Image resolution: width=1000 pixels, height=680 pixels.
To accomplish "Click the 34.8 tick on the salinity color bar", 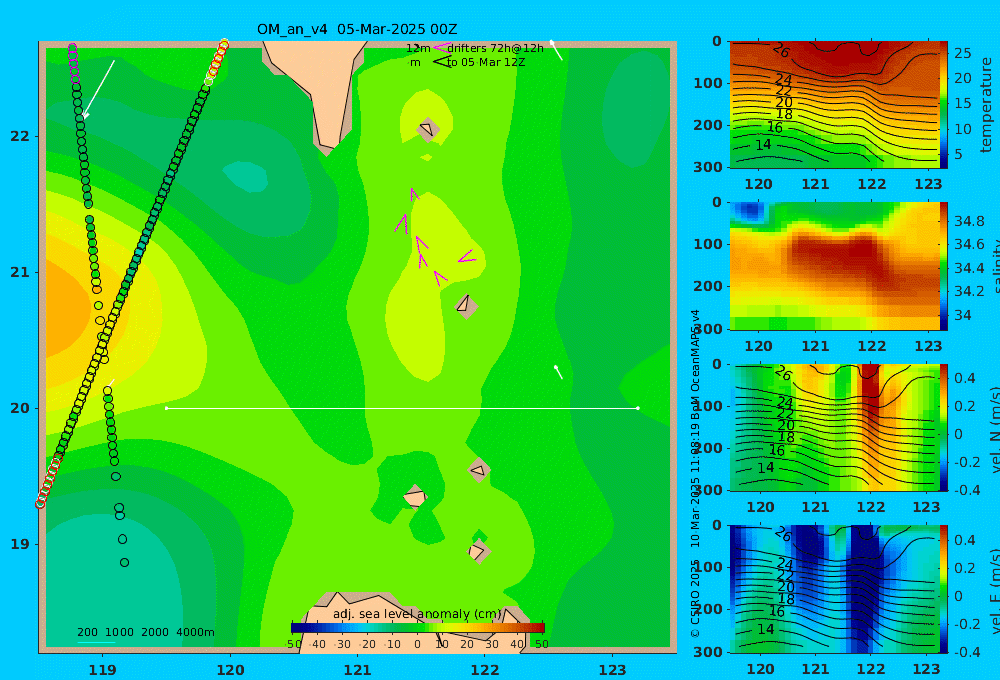I will pos(969,221).
